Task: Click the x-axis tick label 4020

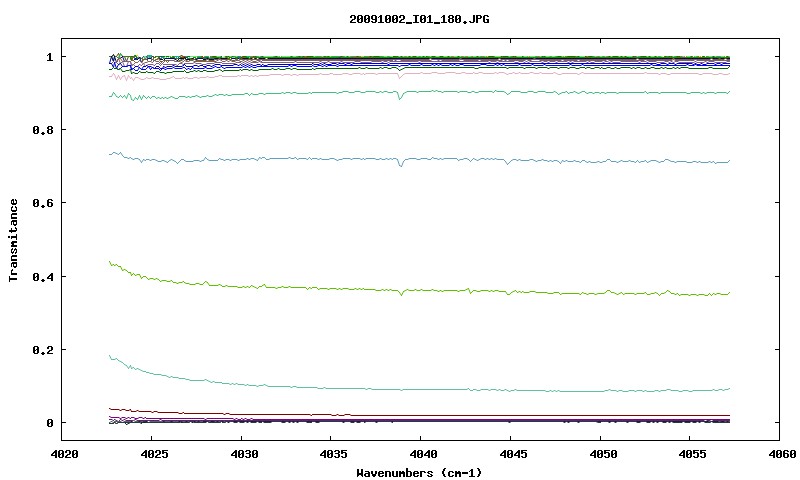Action: tap(64, 454)
